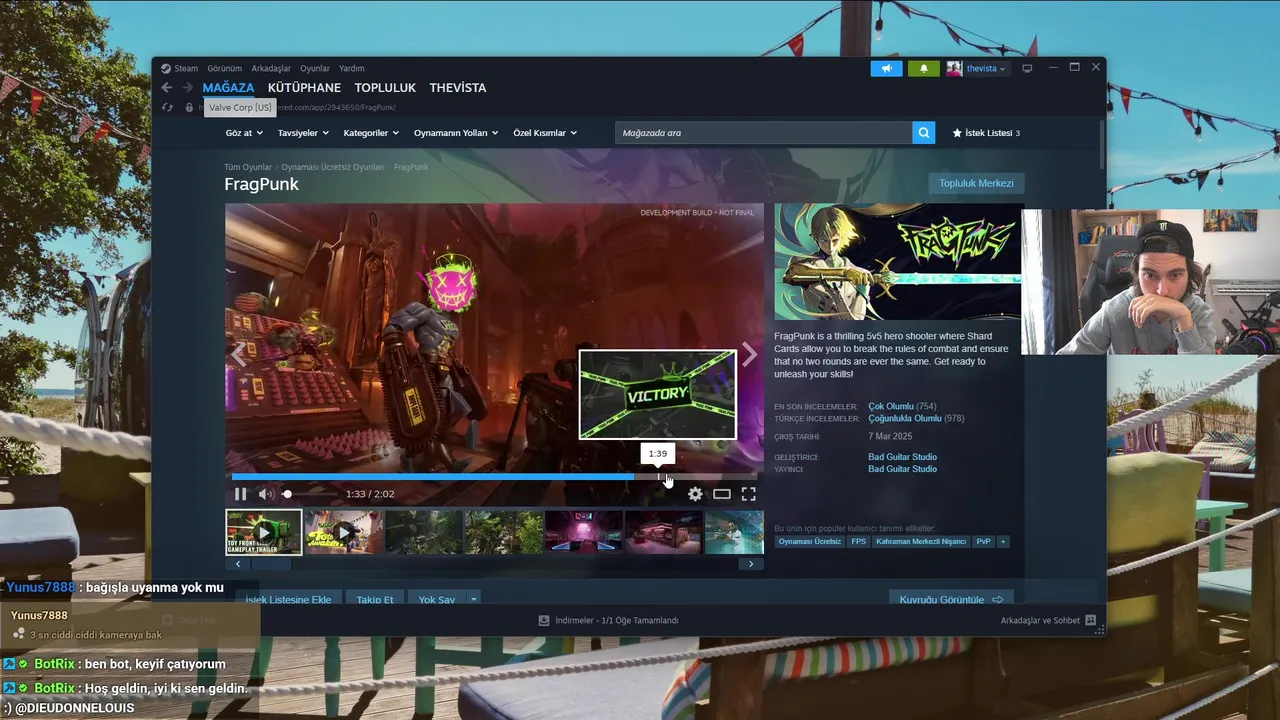Open the notifications bell icon

click(924, 68)
